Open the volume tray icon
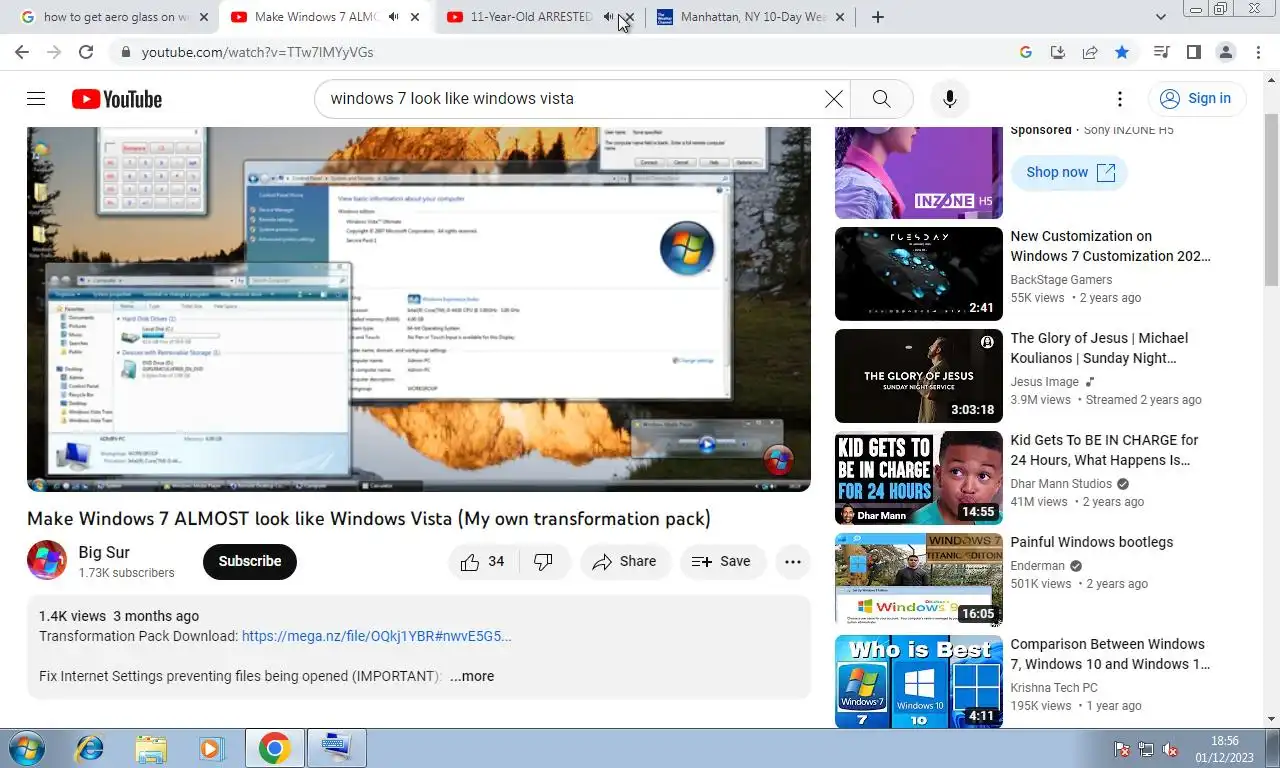The height and width of the screenshot is (768, 1280). [x=1170, y=750]
